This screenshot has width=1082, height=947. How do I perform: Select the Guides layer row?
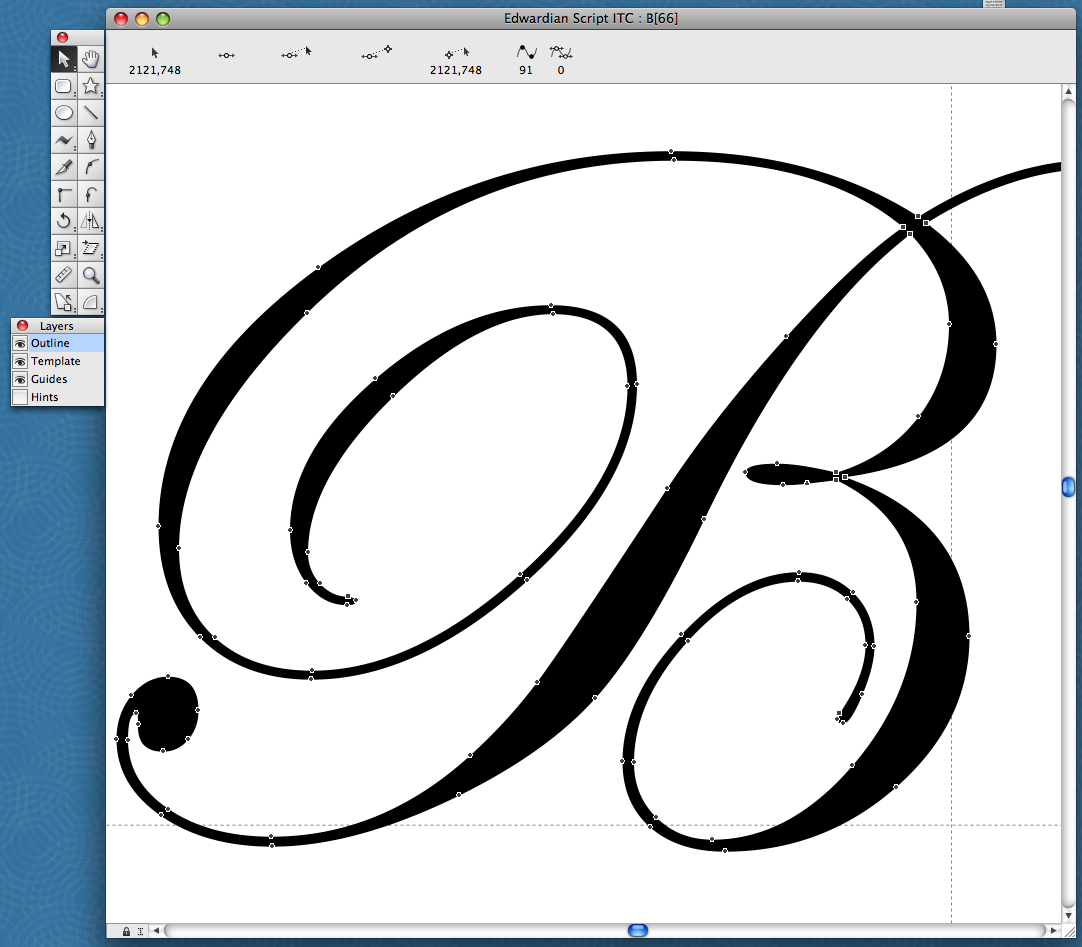pos(58,379)
